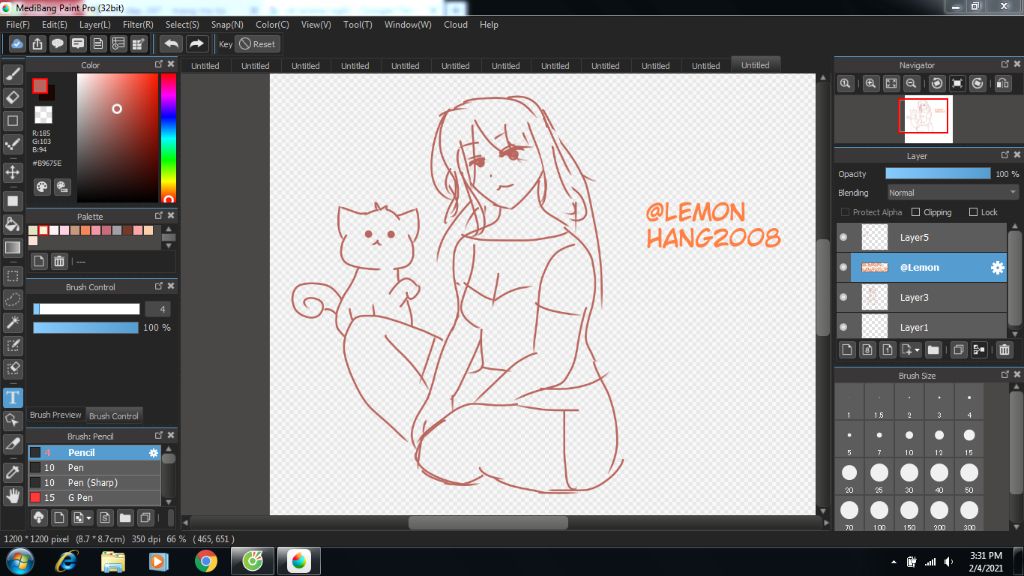
Task: Add a new layer folder
Action: pyautogui.click(x=933, y=350)
